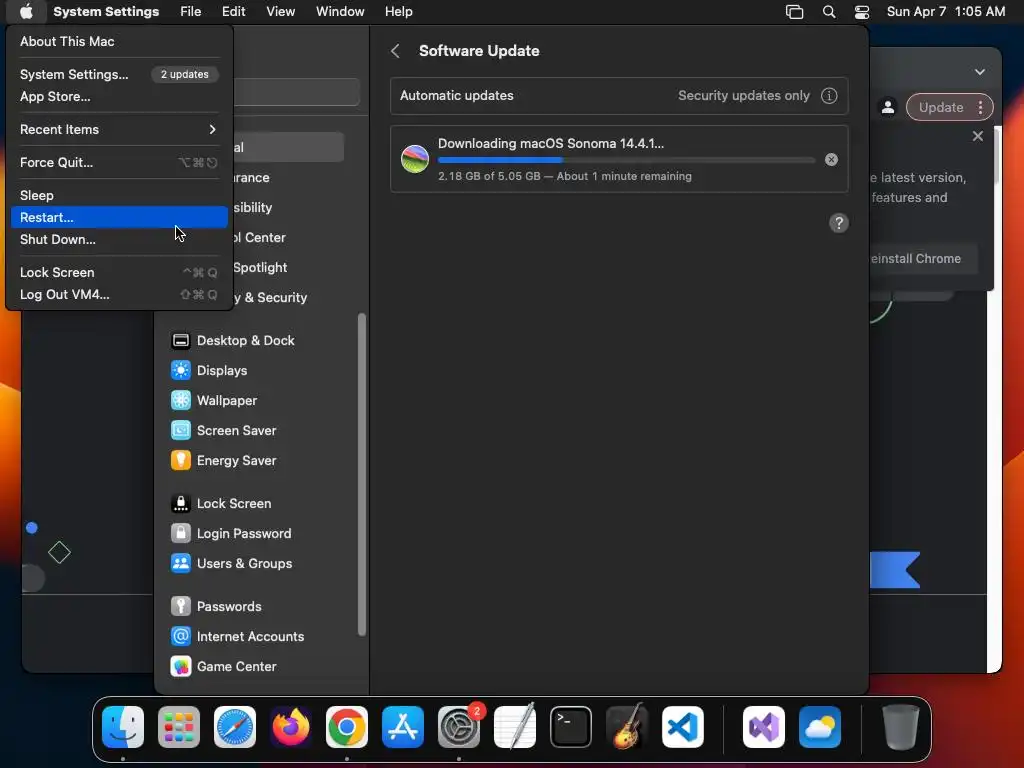
Task: Choose Shut Down… menu entry
Action: click(x=119, y=240)
